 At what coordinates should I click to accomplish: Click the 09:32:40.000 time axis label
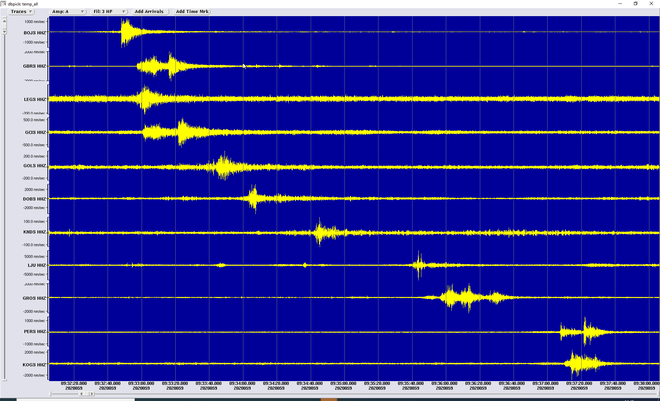pyautogui.click(x=108, y=383)
